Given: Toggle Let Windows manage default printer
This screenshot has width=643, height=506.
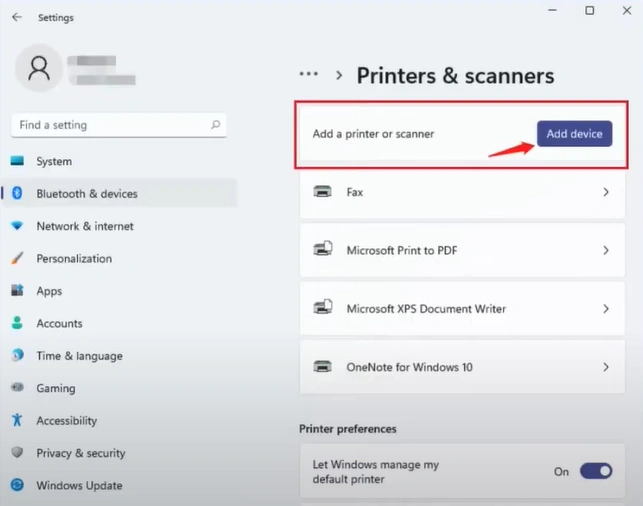Looking at the screenshot, I should tap(595, 471).
